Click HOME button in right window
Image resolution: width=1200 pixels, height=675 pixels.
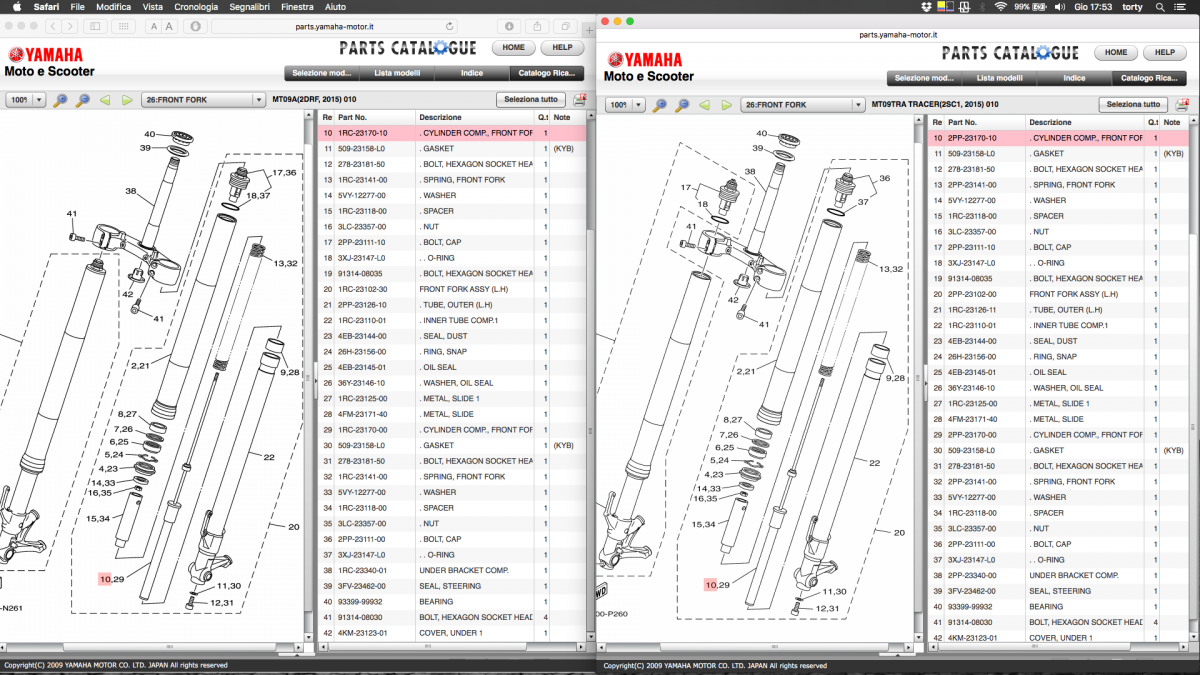point(1116,52)
